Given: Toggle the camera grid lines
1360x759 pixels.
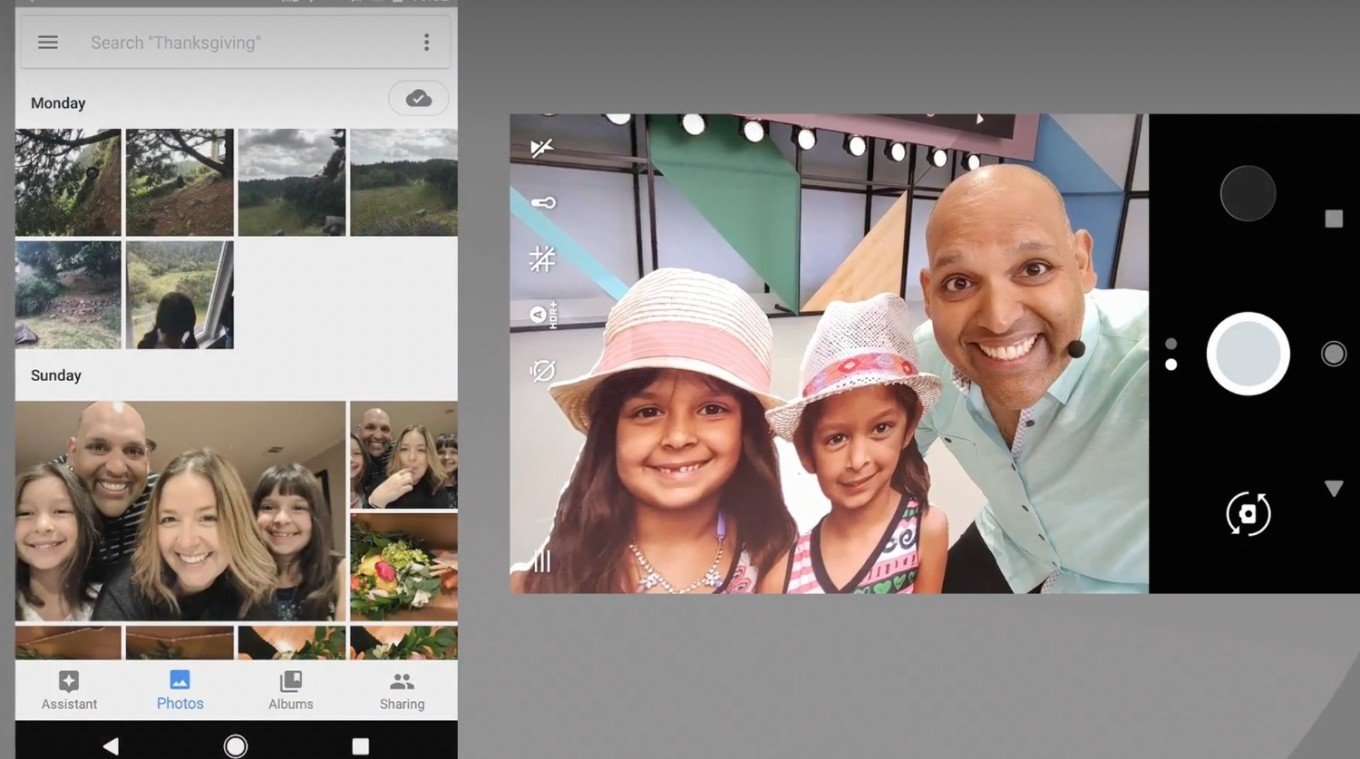Looking at the screenshot, I should pyautogui.click(x=542, y=259).
